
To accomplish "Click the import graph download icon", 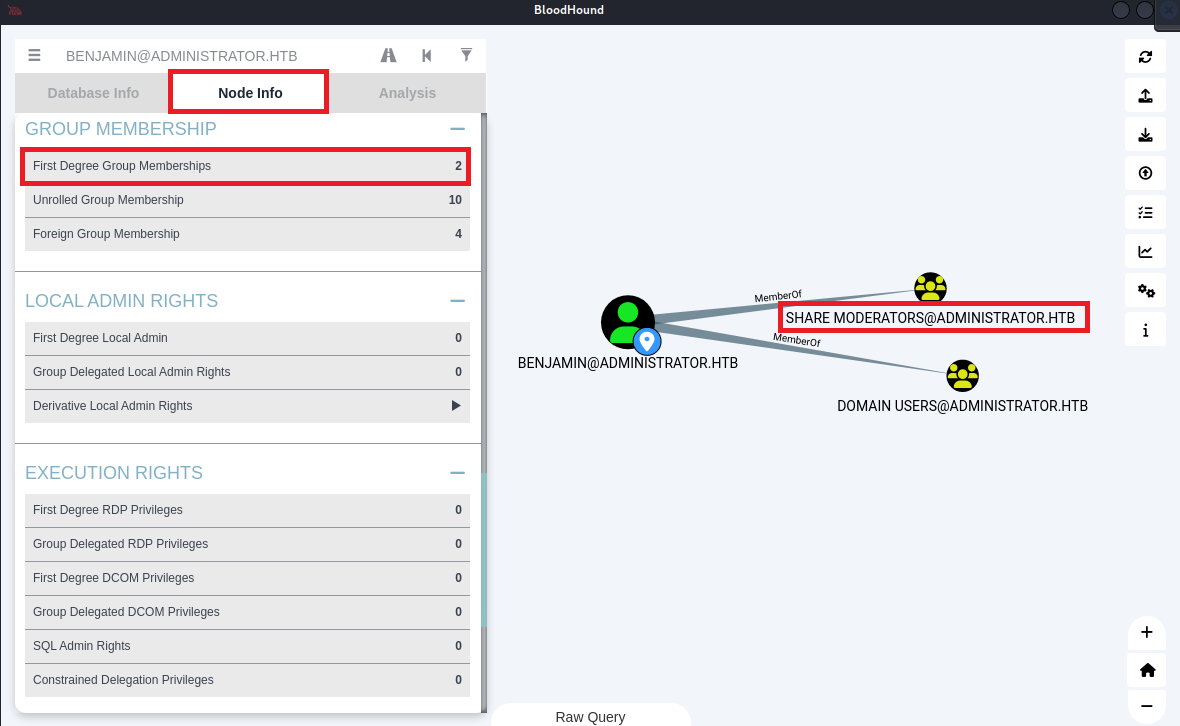I will (1145, 135).
